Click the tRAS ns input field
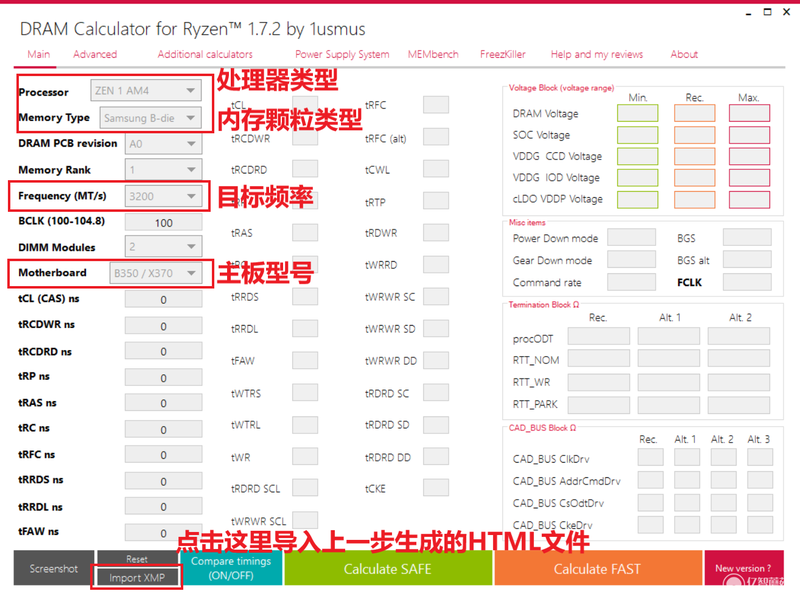Screen dimensions: 800x602 [x=163, y=403]
